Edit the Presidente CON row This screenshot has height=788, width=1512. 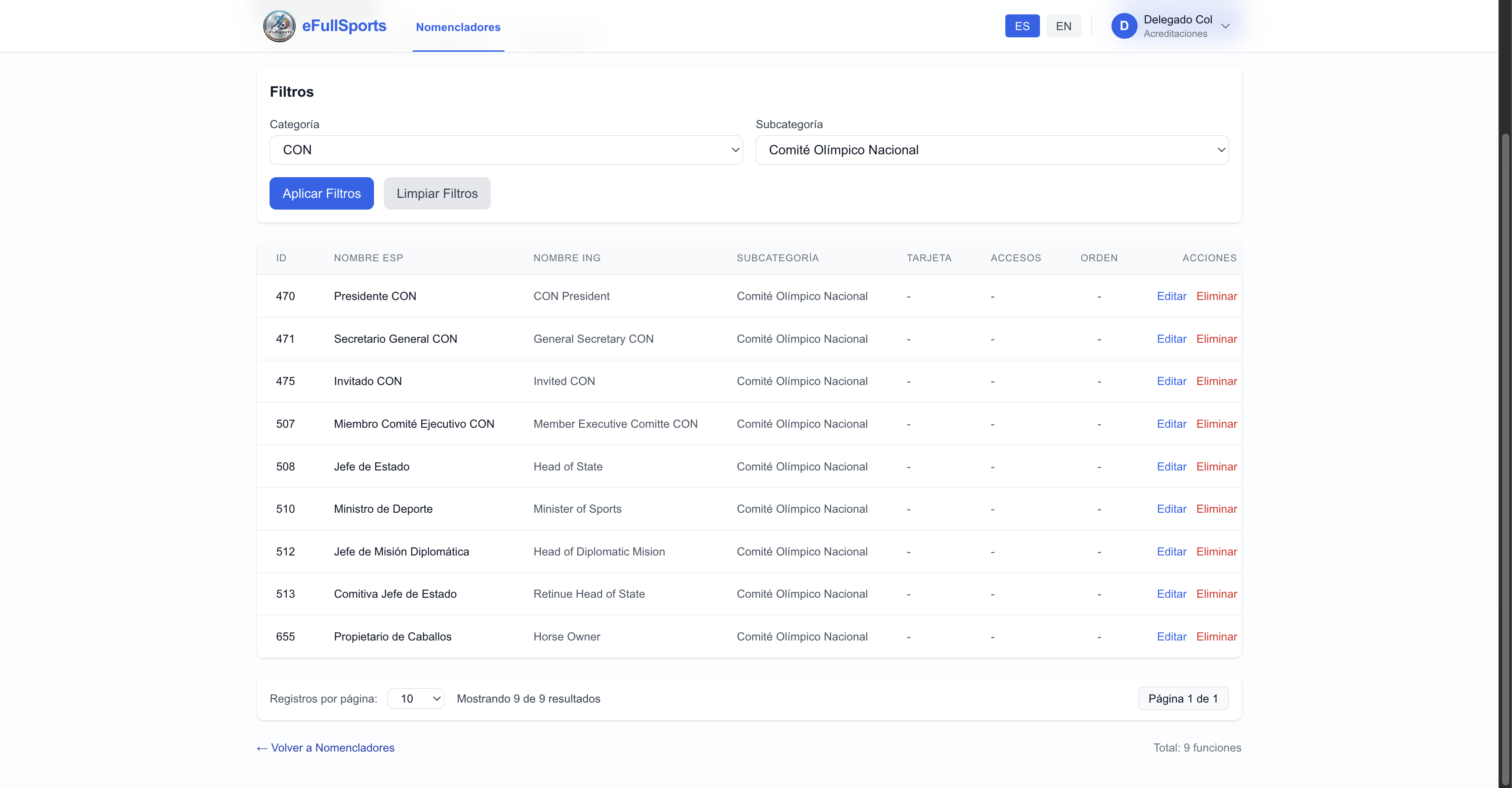1171,296
